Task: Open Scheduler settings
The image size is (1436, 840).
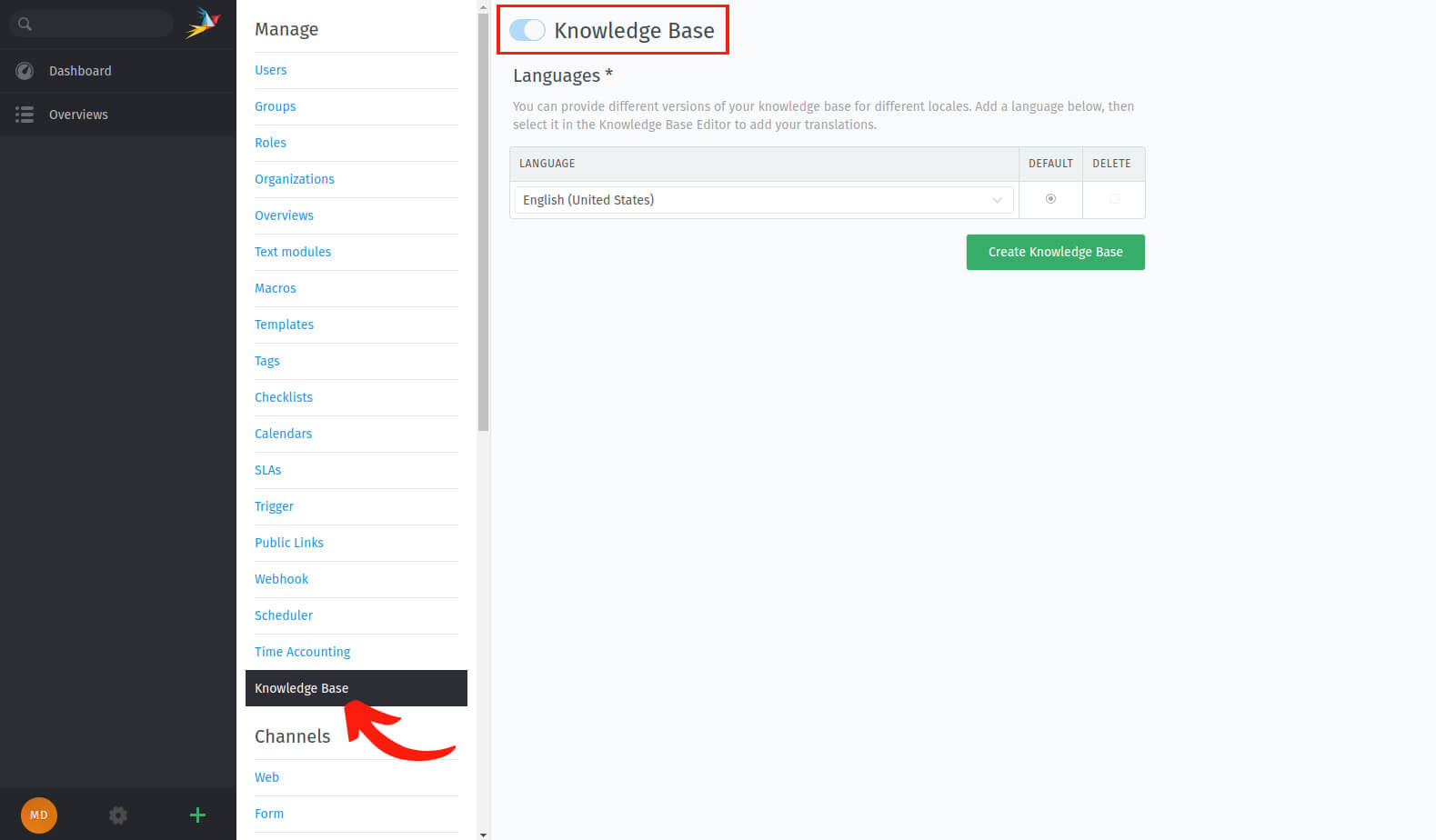Action: 283,615
